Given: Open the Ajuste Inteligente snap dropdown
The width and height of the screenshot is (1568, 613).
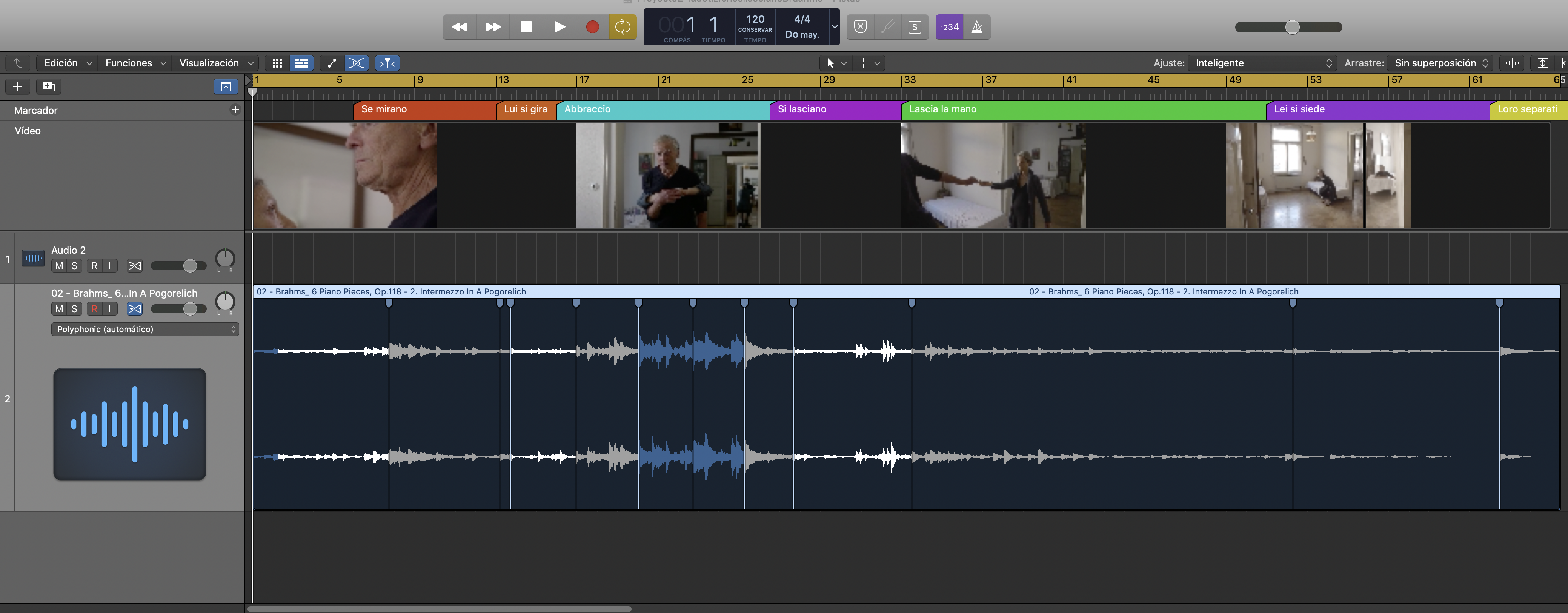Looking at the screenshot, I should (x=1263, y=63).
